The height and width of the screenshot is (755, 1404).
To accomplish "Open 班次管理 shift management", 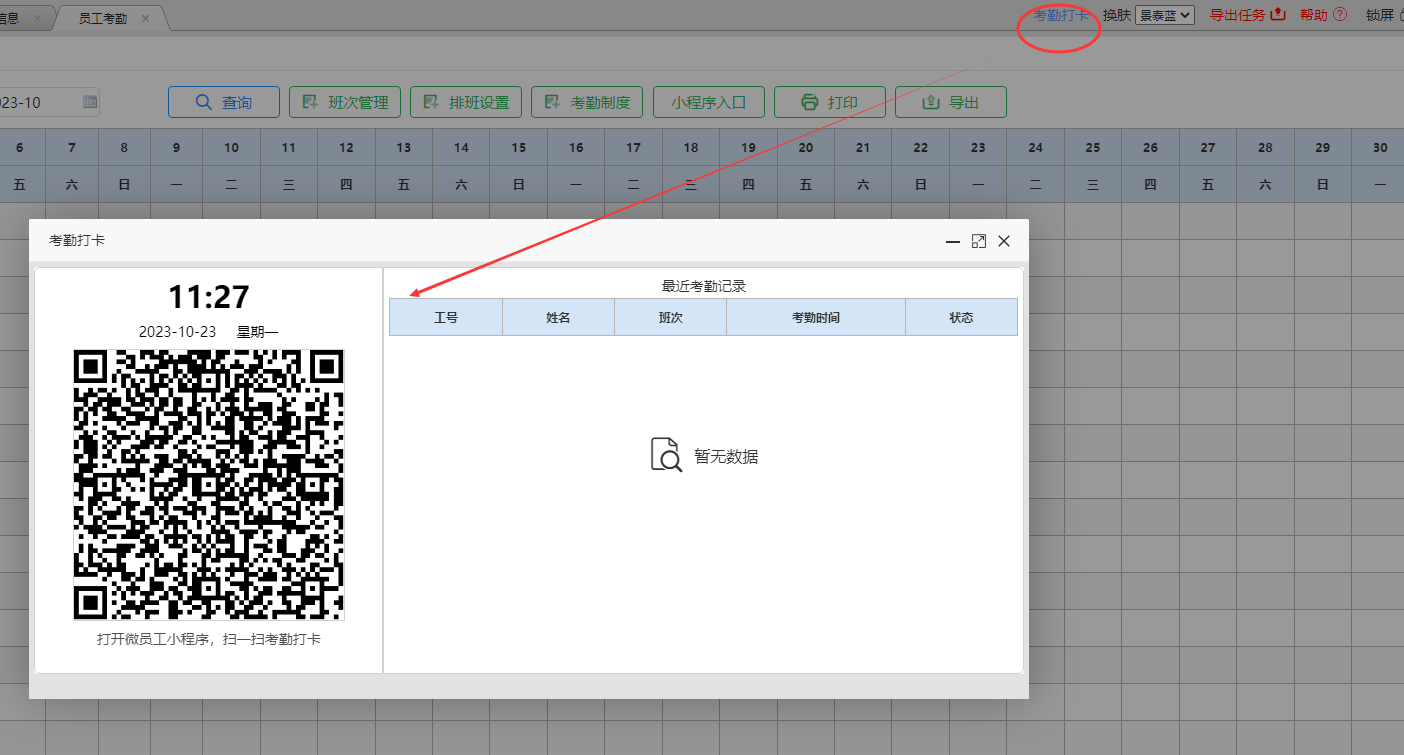I will (345, 102).
